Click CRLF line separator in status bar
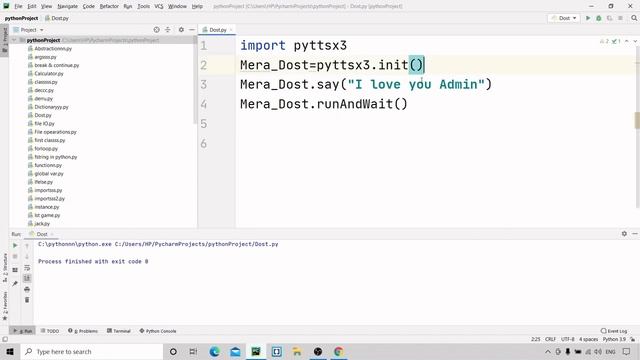Screen dimensions: 640x360 pos(550,339)
